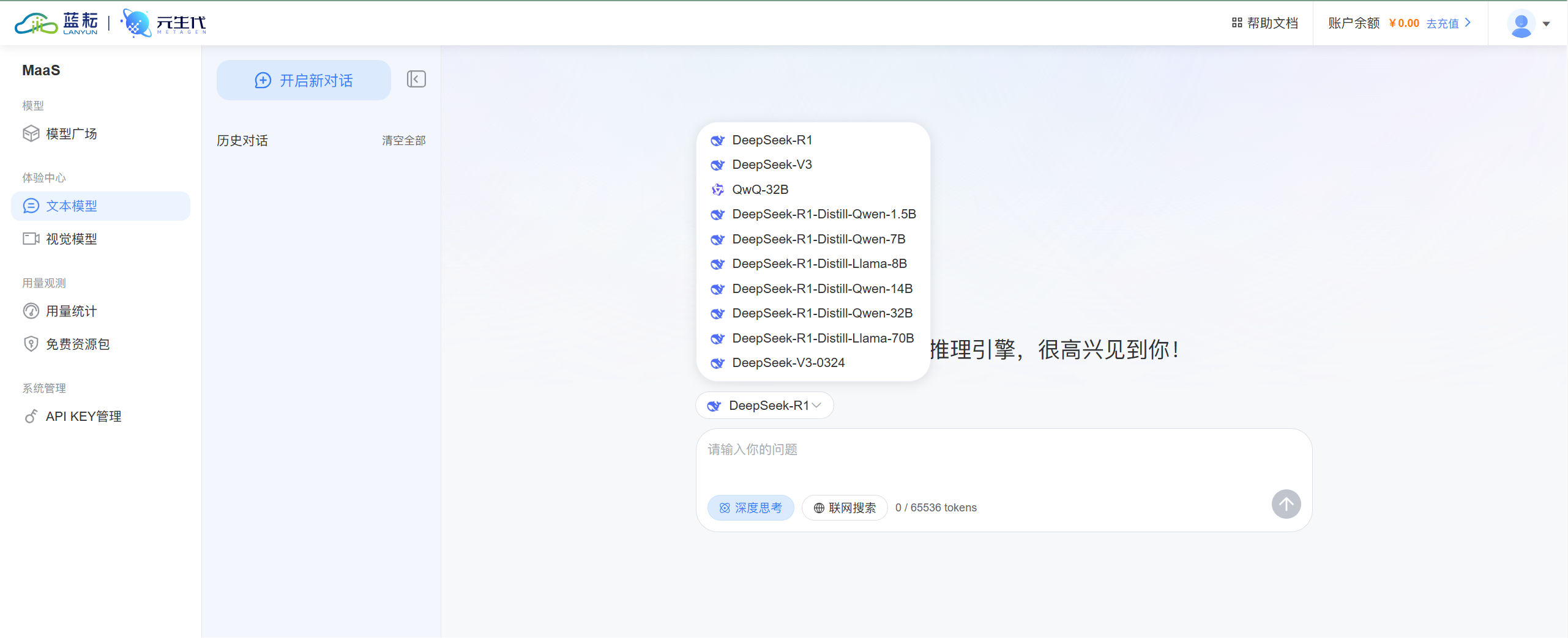Select DeepSeek-R1-Distill-Qwen-1.5B model
The image size is (1568, 638).
tap(813, 214)
